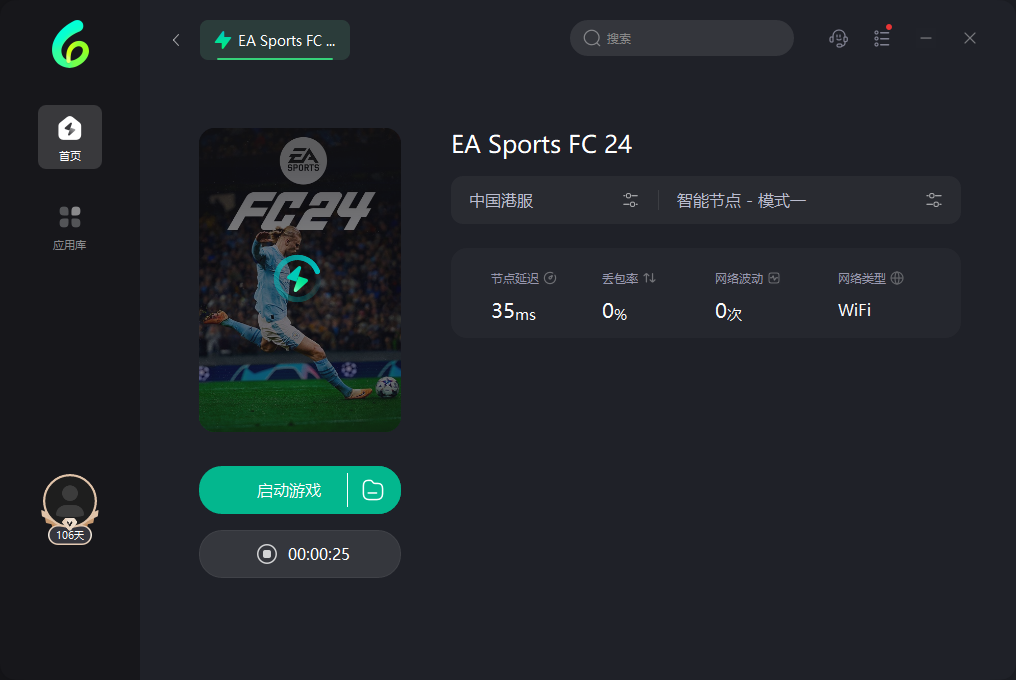Select the 中国港服 region selector
Image resolution: width=1016 pixels, height=680 pixels.
pyautogui.click(x=502, y=200)
